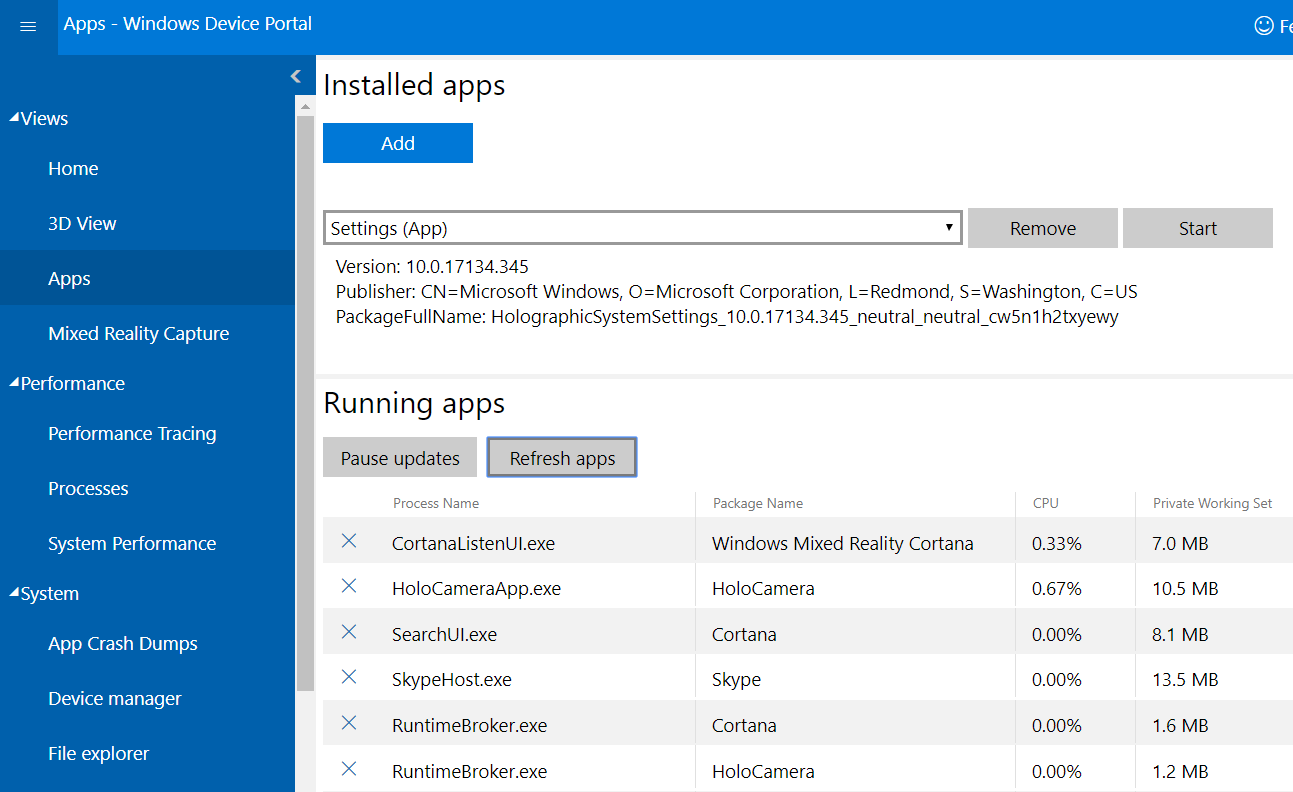Click Refresh apps button
1293x792 pixels.
point(562,458)
